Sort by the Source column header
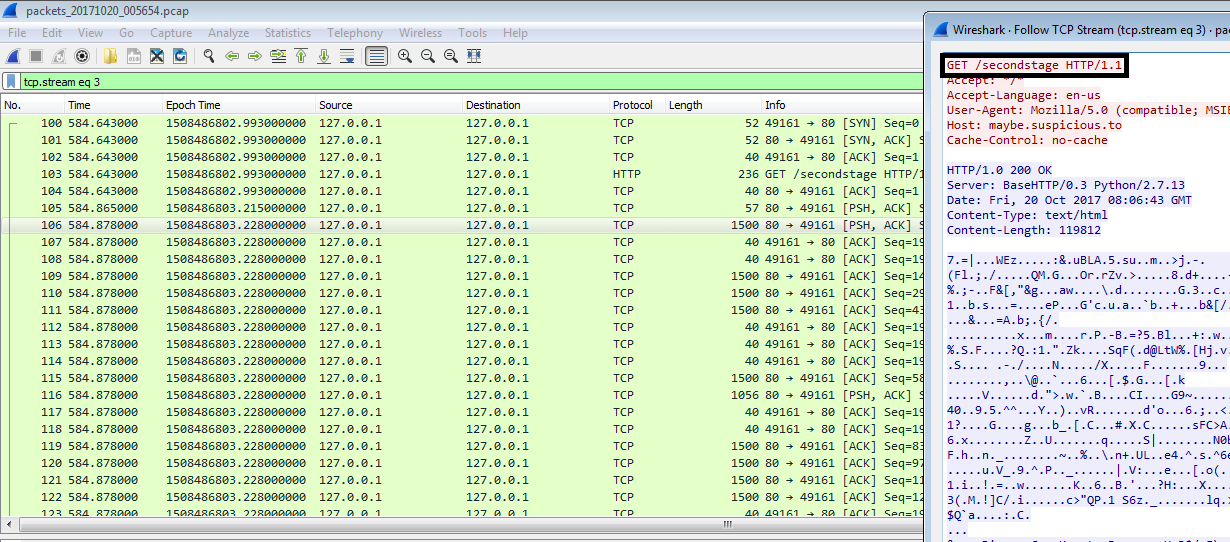This screenshot has width=1230, height=542. [x=389, y=105]
